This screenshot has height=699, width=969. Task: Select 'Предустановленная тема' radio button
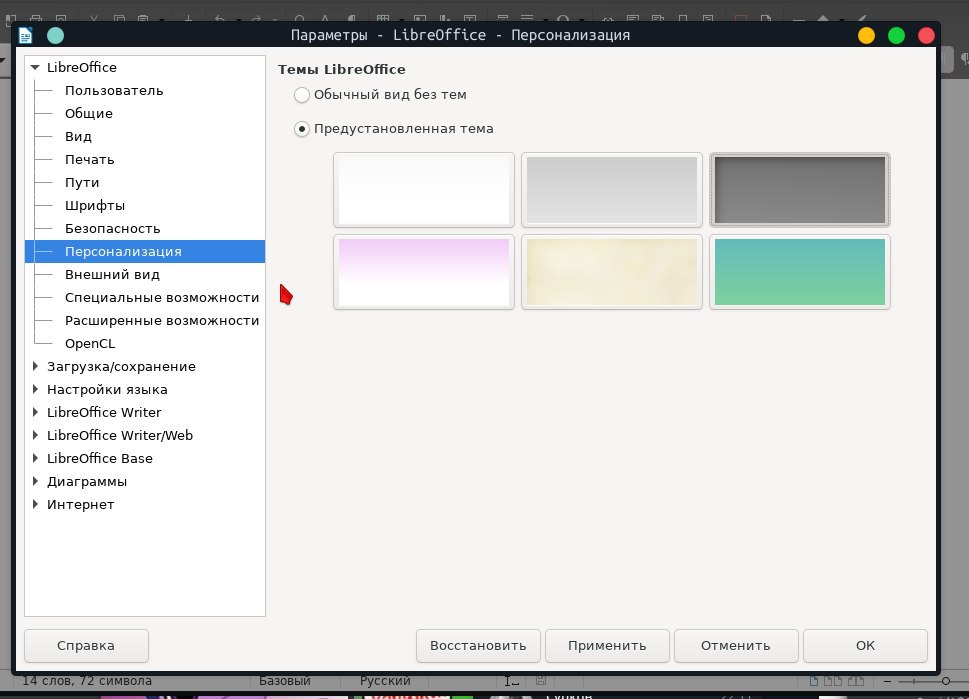[x=302, y=129]
